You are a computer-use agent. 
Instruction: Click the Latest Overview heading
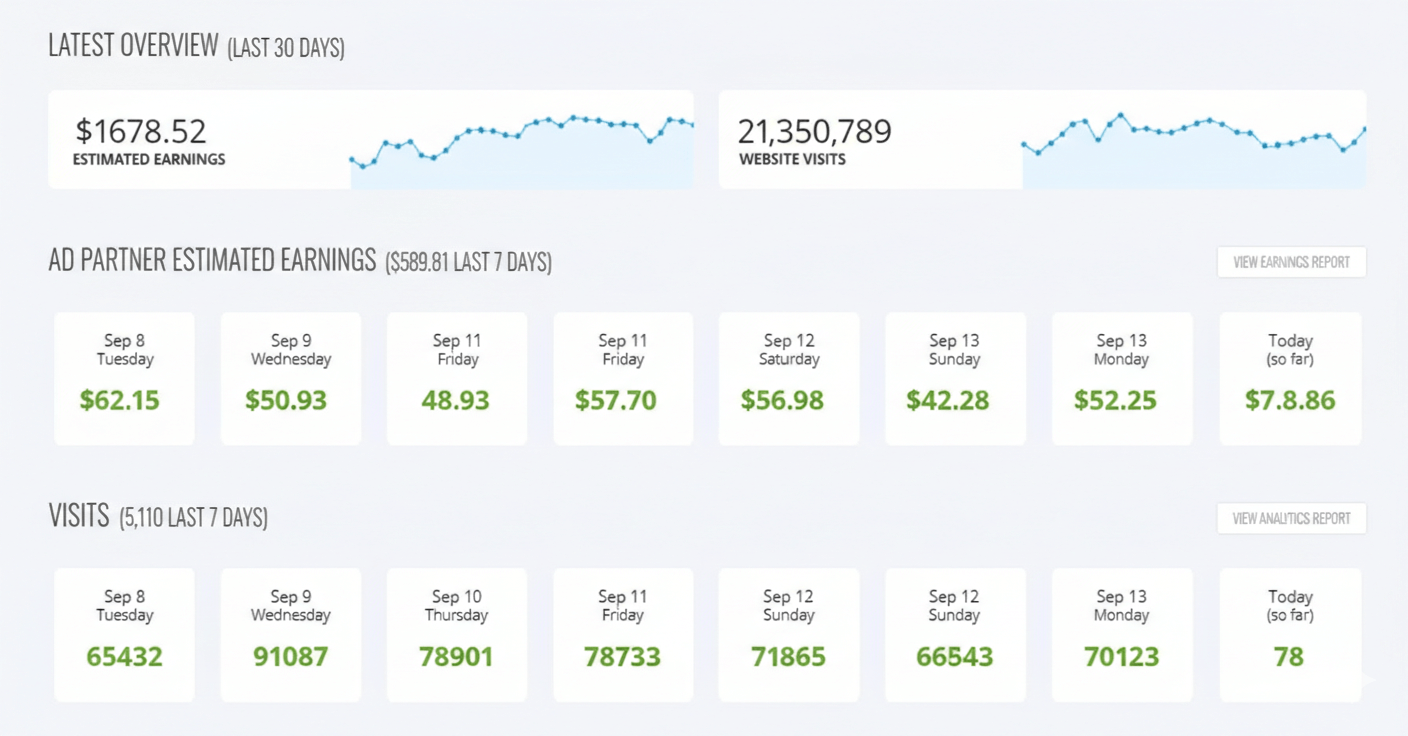[x=135, y=45]
